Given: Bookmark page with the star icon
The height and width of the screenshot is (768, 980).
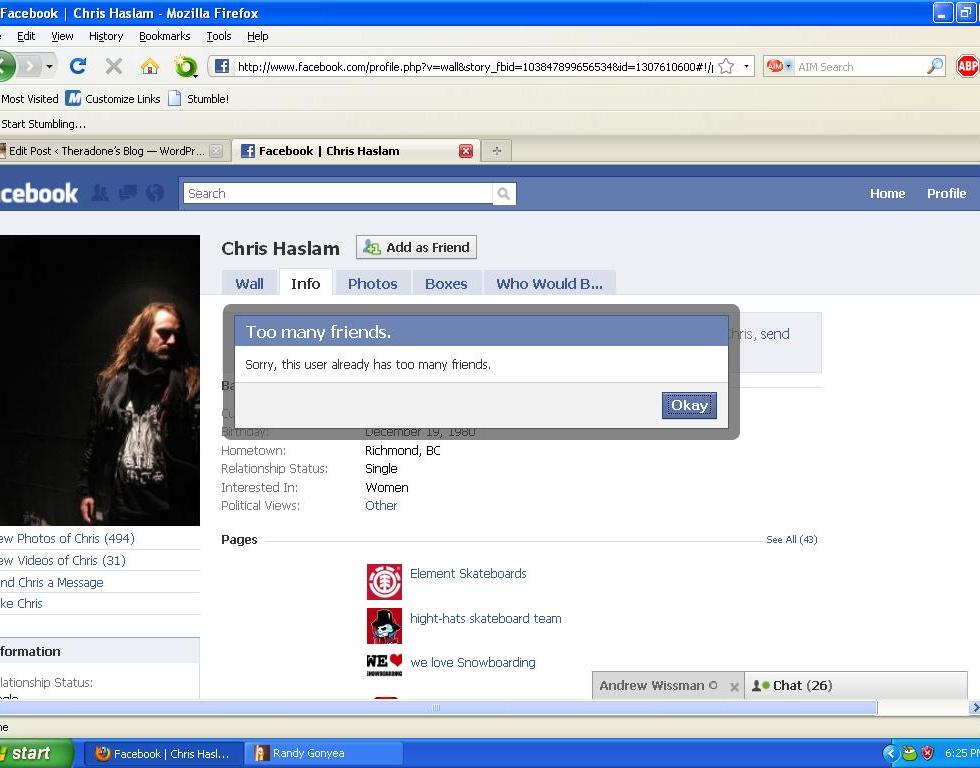Looking at the screenshot, I should [x=726, y=67].
